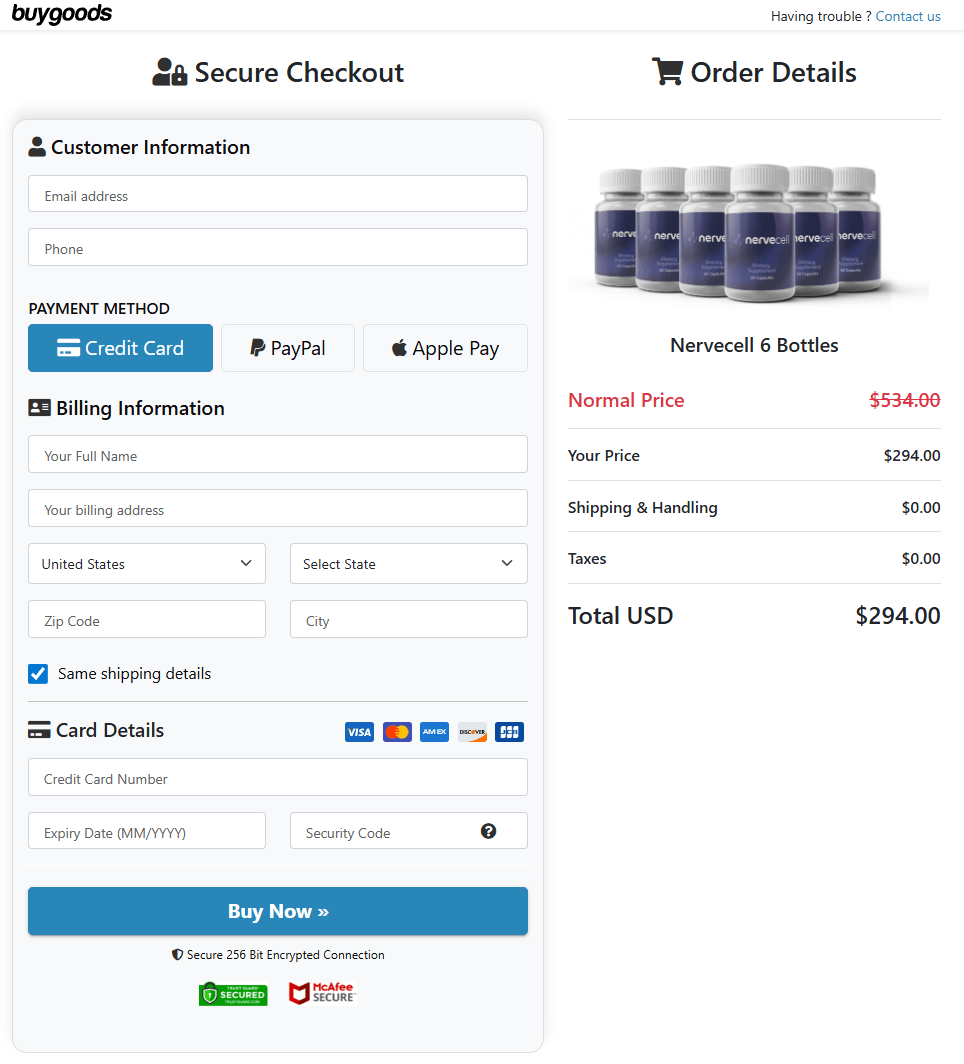
Task: Focus the Security Code field
Action: [408, 831]
